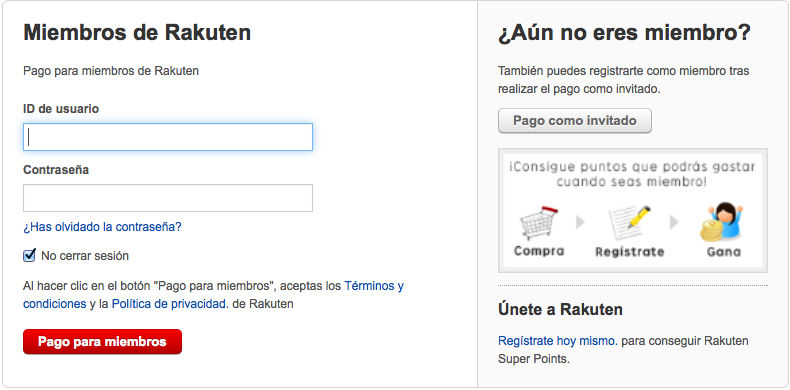Open the Términos y condiciones link
The height and width of the screenshot is (390, 790).
[213, 295]
